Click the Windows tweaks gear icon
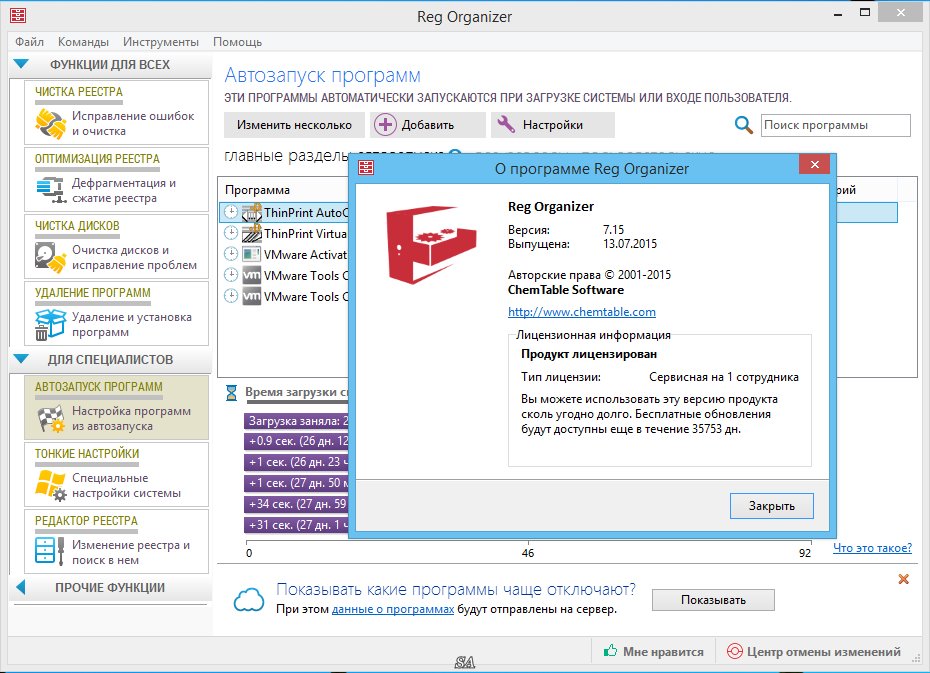 click(50, 485)
